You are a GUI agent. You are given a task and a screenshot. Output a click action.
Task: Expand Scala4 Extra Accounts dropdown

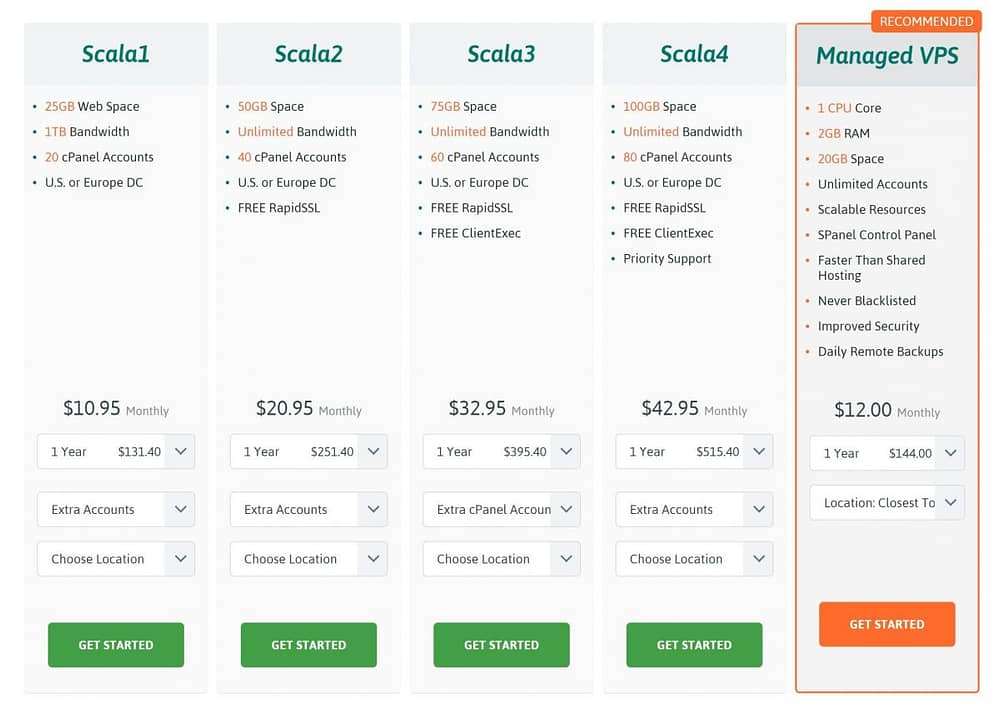point(695,509)
